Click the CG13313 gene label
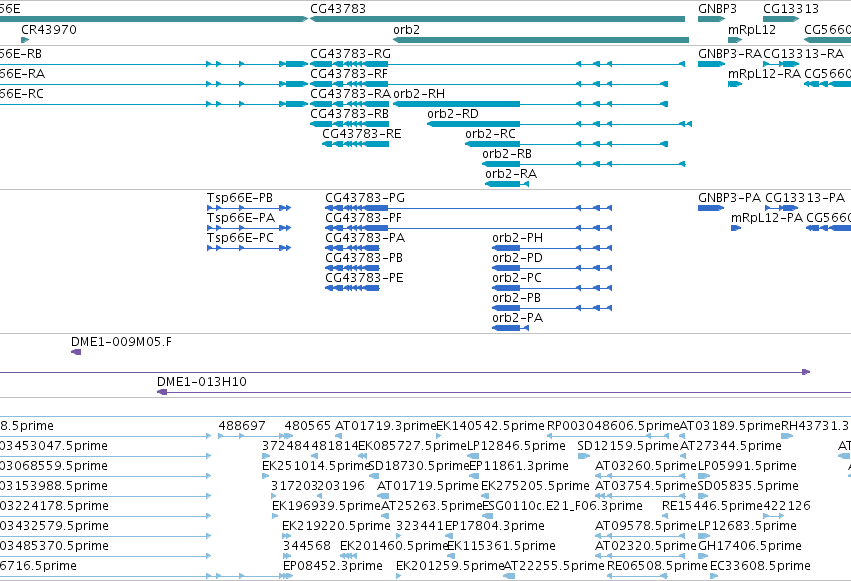 click(791, 9)
